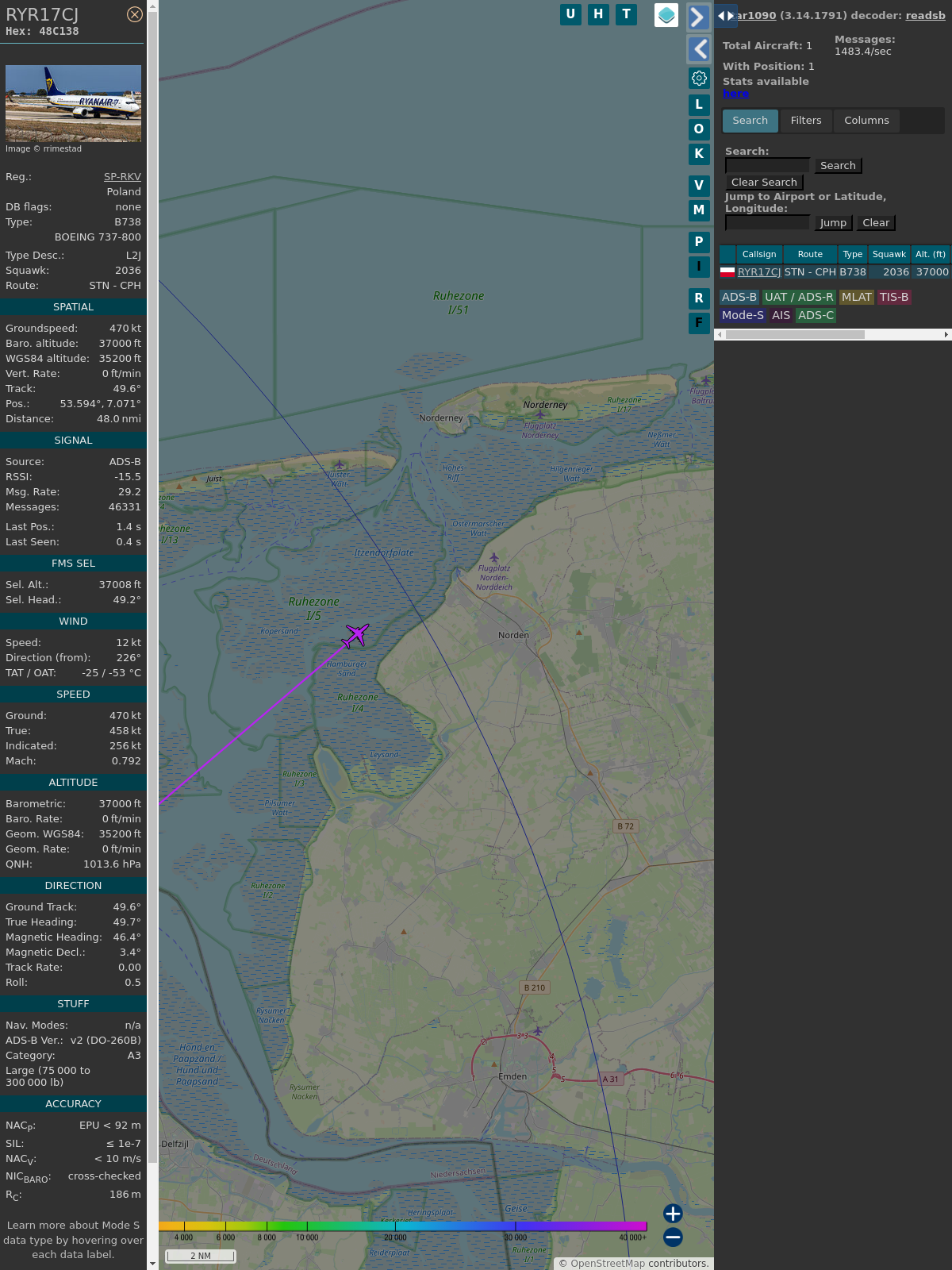The width and height of the screenshot is (952, 1270).
Task: Select the magenta aircraft icon on map
Action: [x=356, y=635]
